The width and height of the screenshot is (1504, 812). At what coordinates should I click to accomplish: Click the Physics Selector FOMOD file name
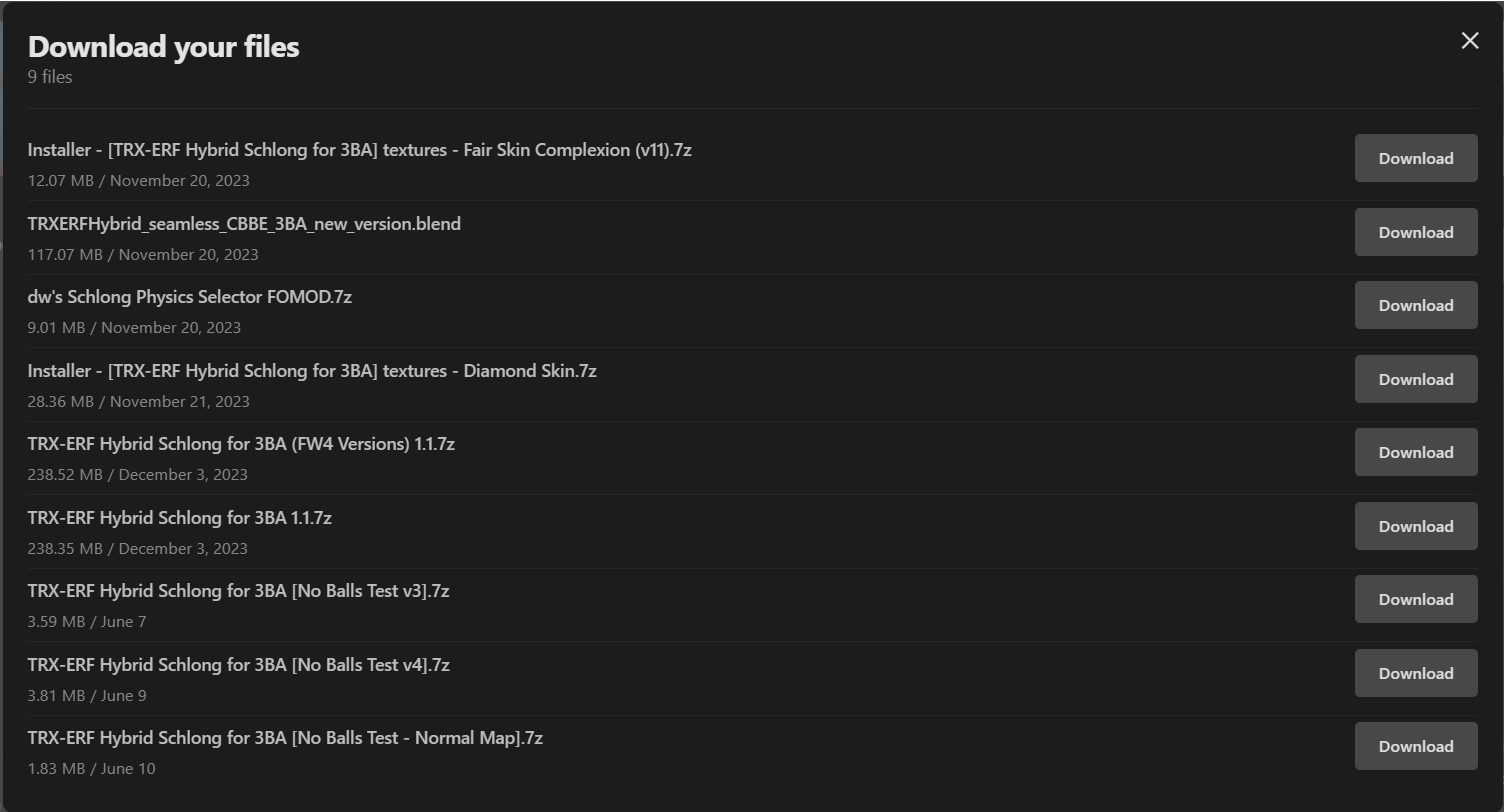(x=190, y=297)
